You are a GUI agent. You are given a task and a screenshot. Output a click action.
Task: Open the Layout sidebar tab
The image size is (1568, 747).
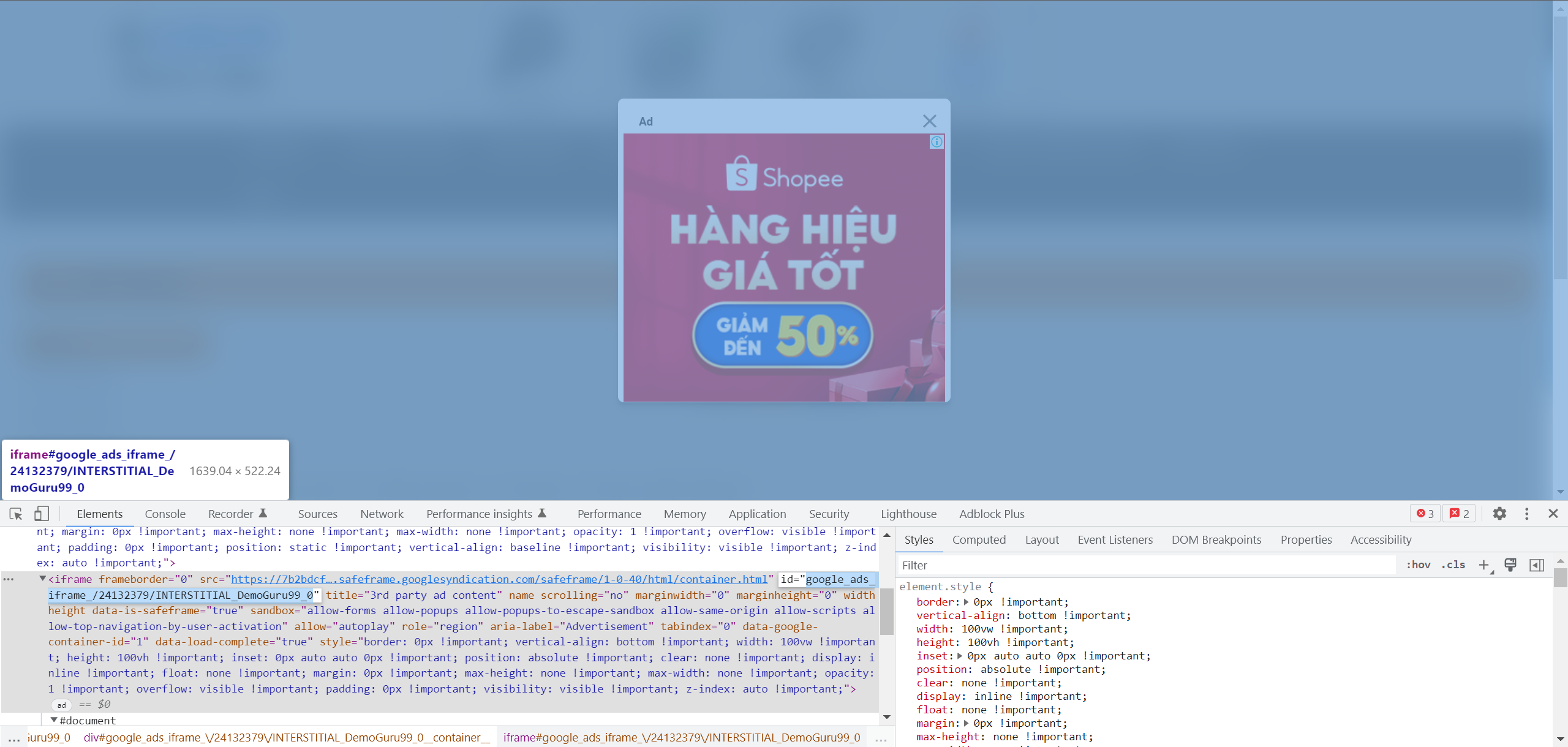click(x=1042, y=539)
